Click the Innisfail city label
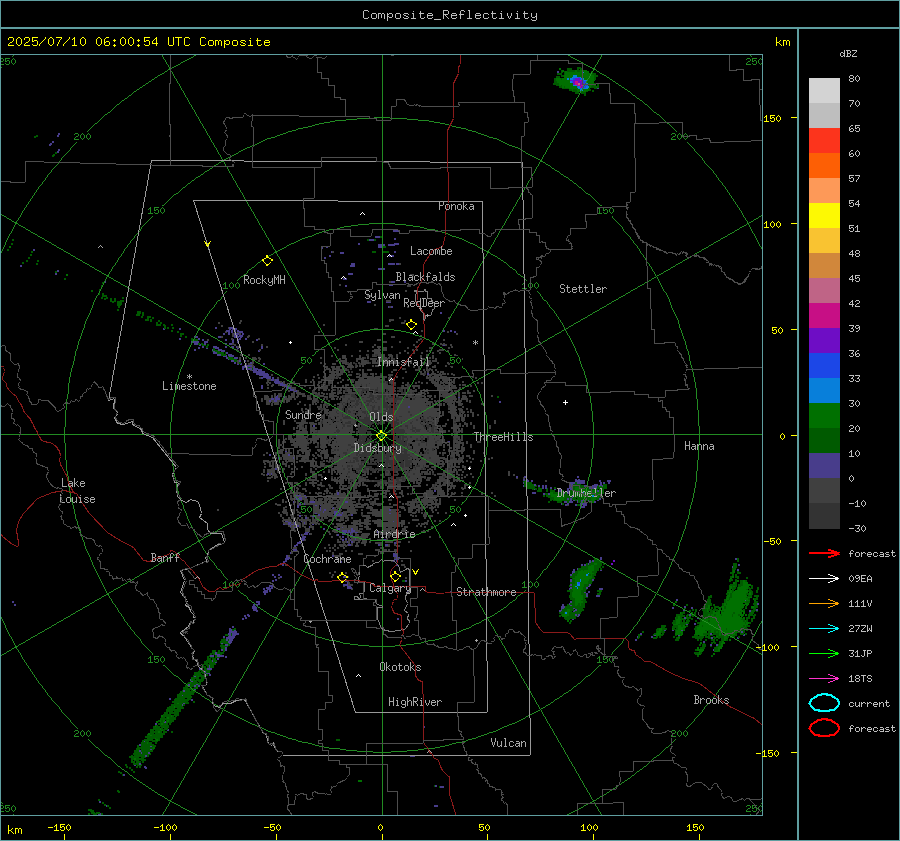This screenshot has height=841, width=900. coord(404,362)
